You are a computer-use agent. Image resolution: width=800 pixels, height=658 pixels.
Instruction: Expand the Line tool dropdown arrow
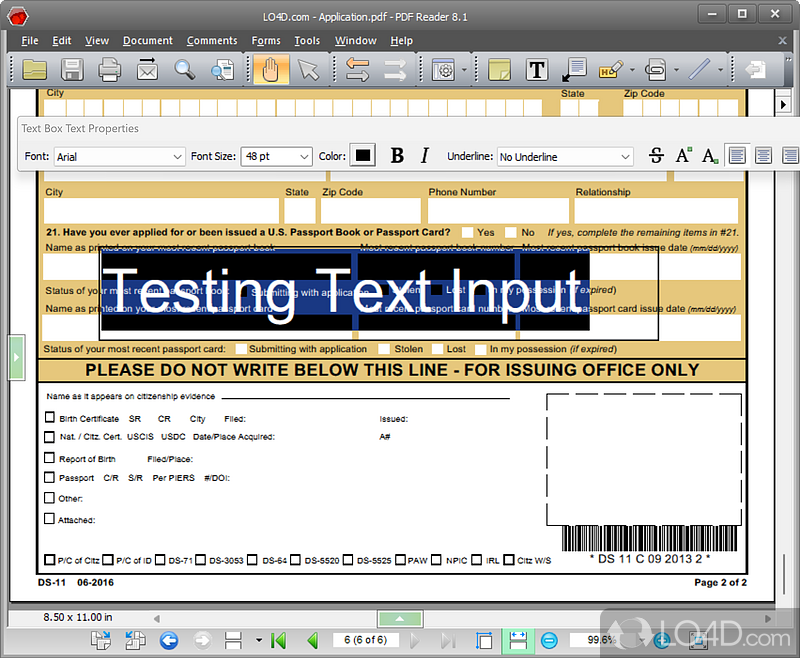[x=720, y=70]
